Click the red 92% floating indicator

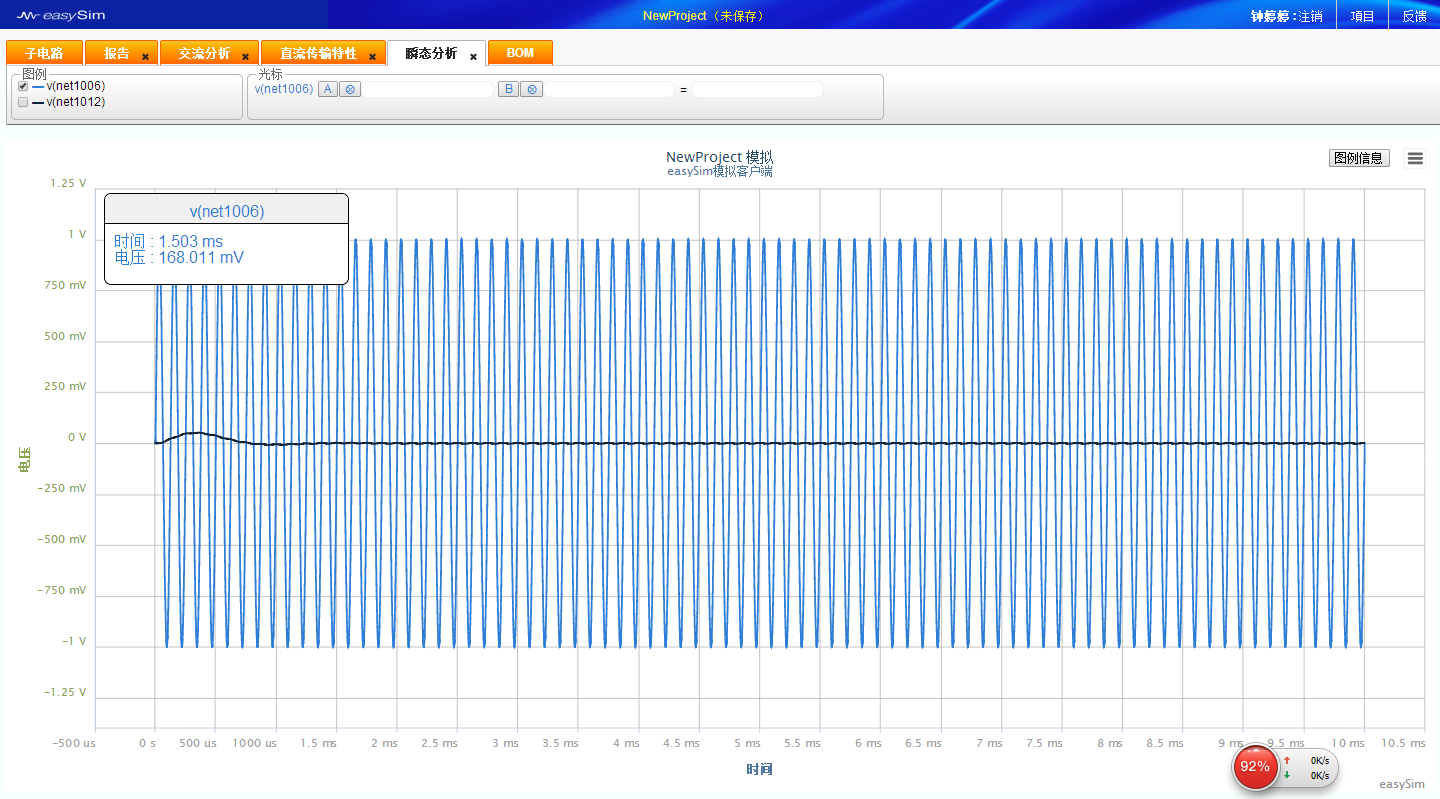(x=1254, y=767)
